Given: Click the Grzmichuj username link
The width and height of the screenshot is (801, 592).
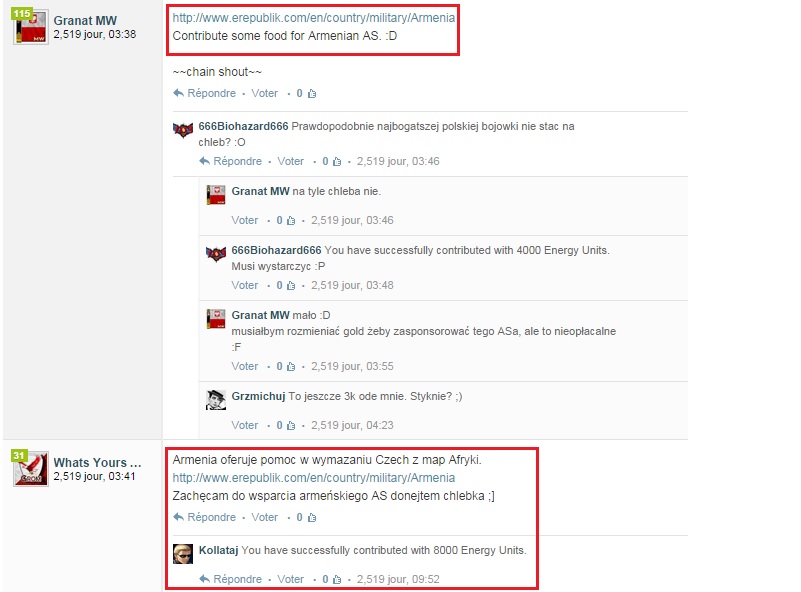Looking at the screenshot, I should click(x=258, y=396).
